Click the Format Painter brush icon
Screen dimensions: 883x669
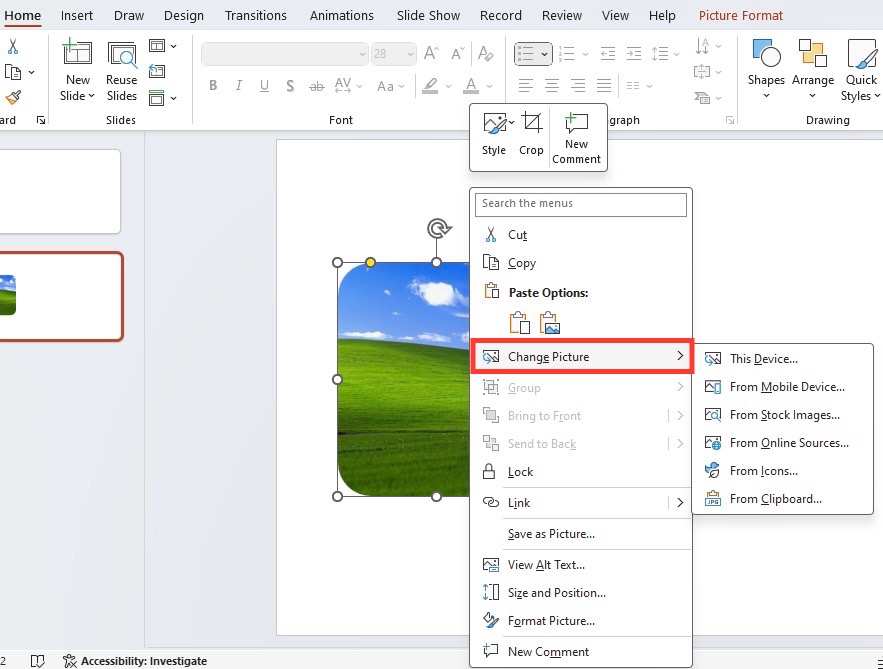[13, 97]
